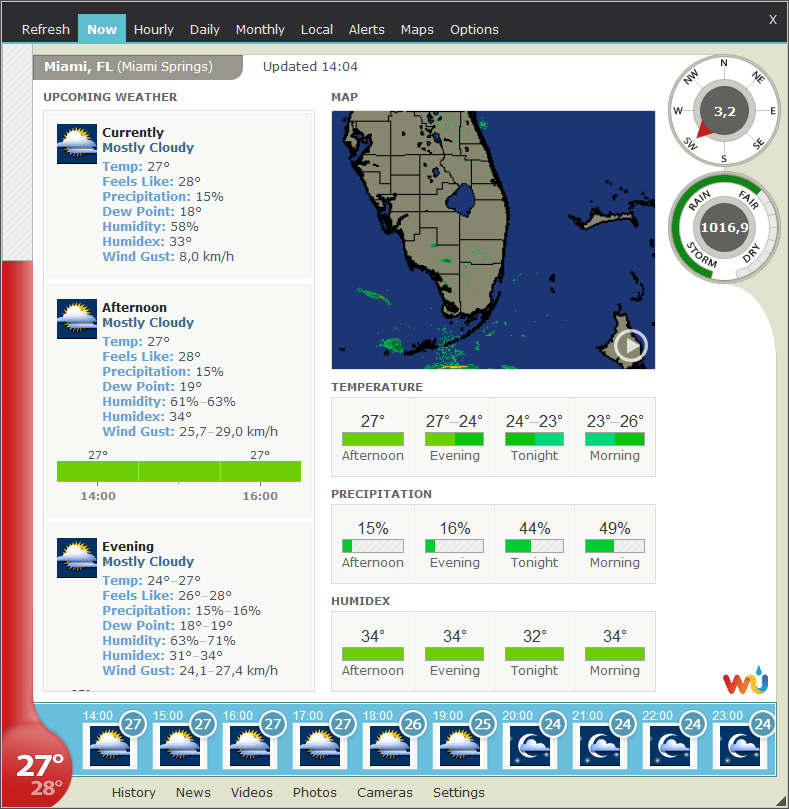Click the Evening mostly cloudy icon

pos(77,558)
